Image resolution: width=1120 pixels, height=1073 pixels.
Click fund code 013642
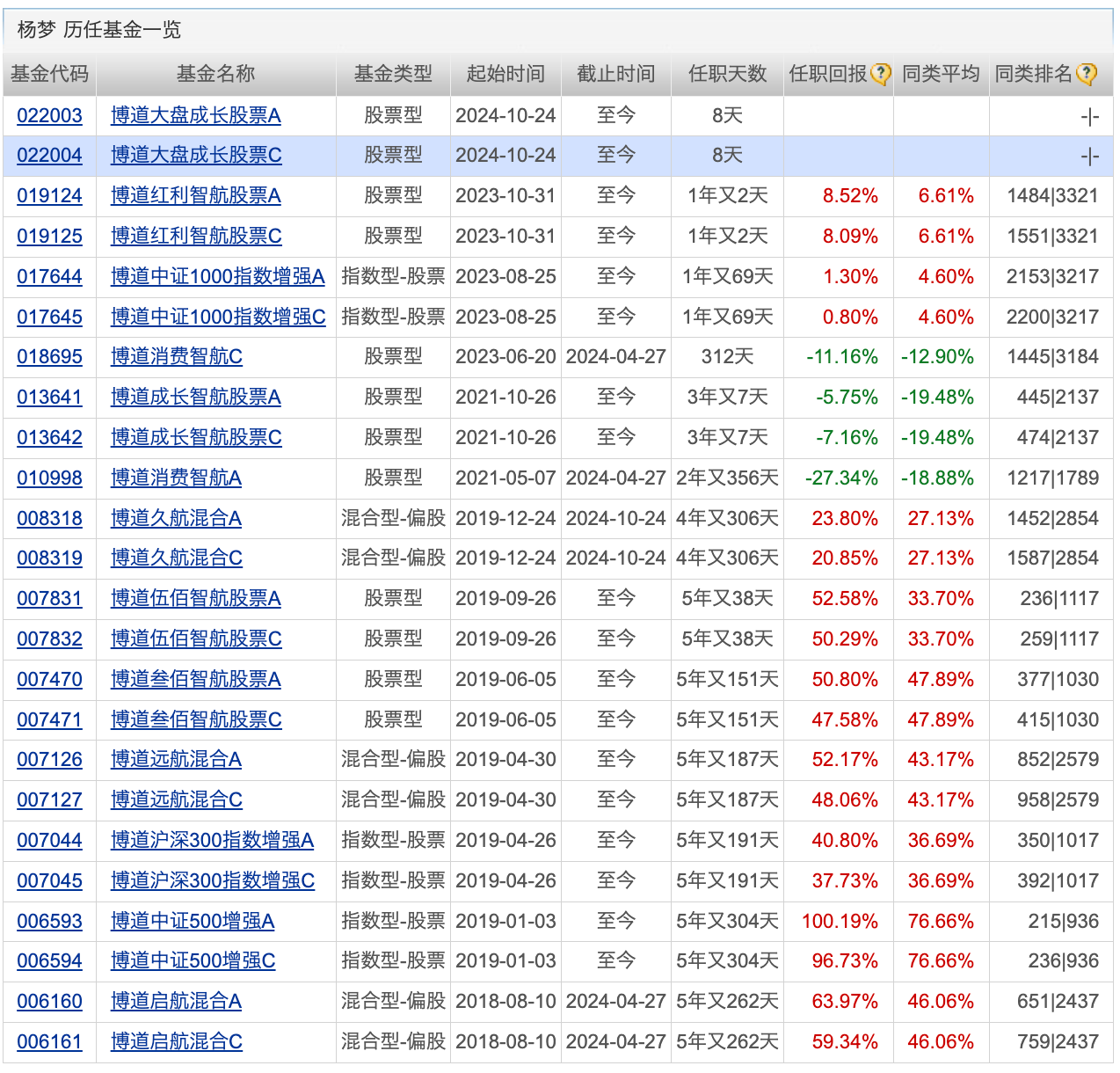(x=49, y=438)
